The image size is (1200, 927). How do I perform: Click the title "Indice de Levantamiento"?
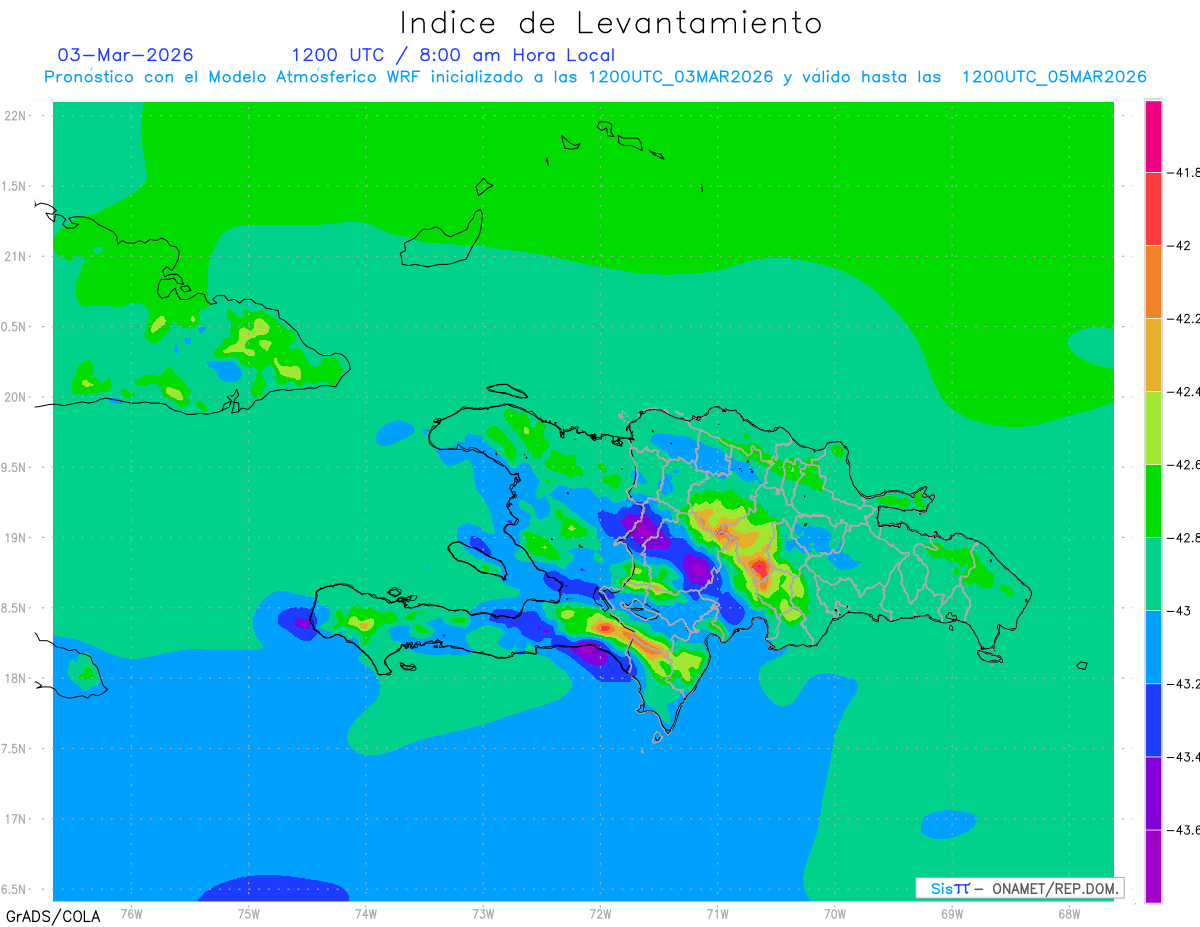[x=611, y=23]
